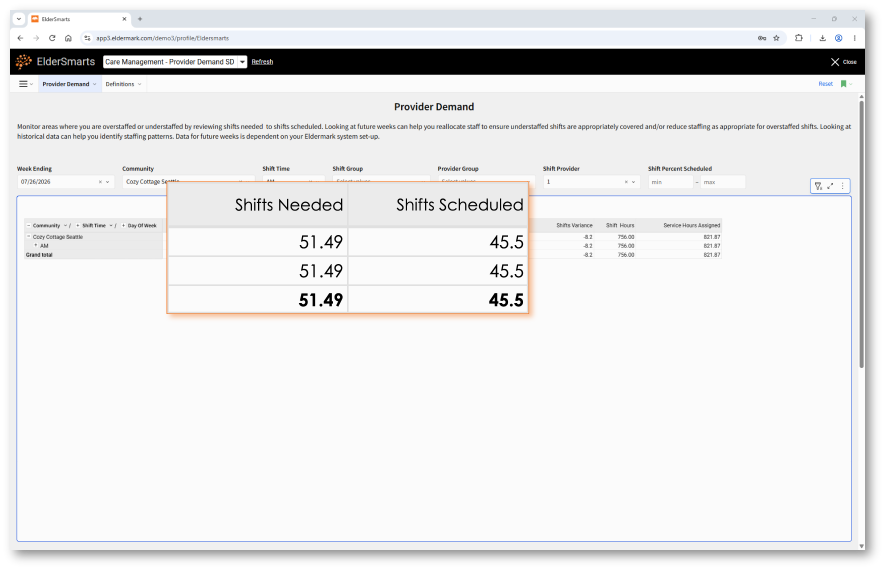
Task: Switch to the Definitions tab
Action: (x=120, y=84)
